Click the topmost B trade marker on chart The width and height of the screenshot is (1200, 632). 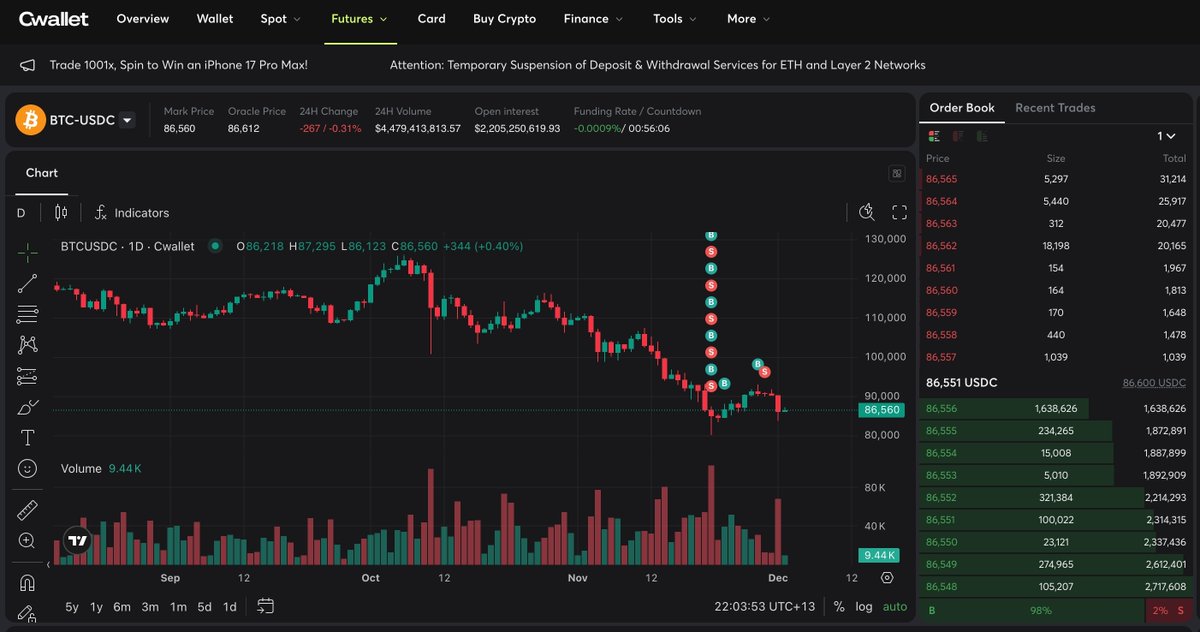click(711, 236)
